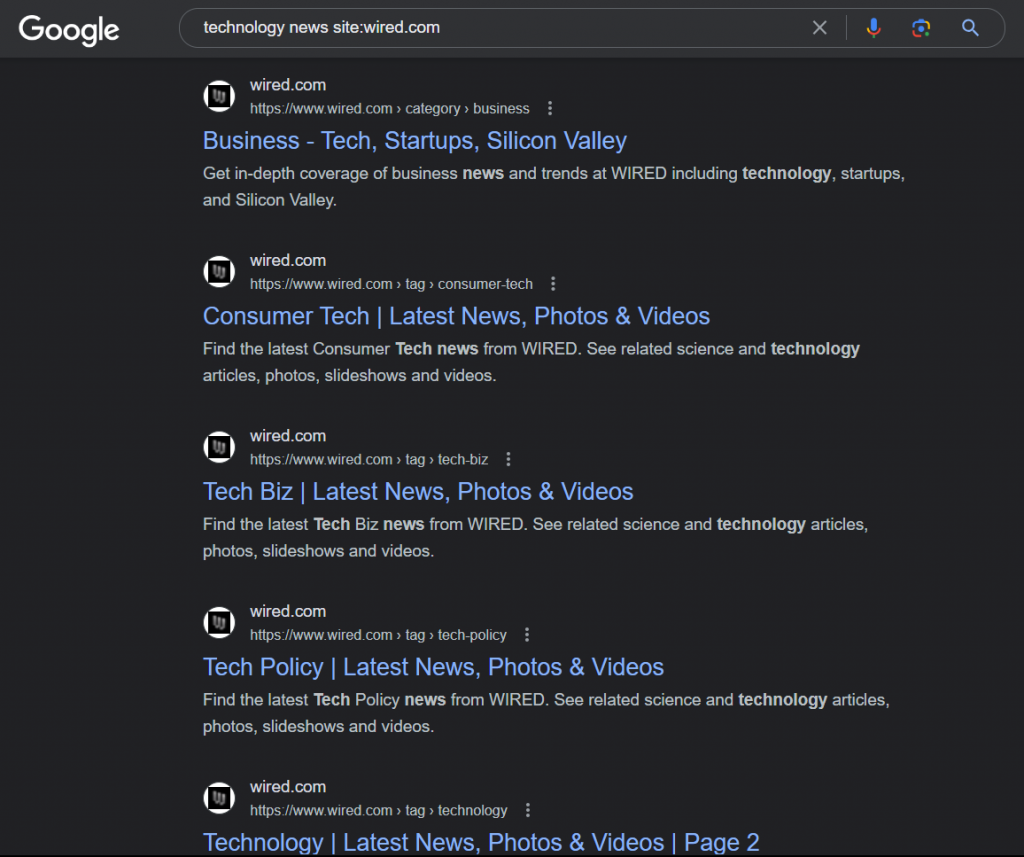Open 'Technology | Latest News ... Page 2' result

(481, 843)
